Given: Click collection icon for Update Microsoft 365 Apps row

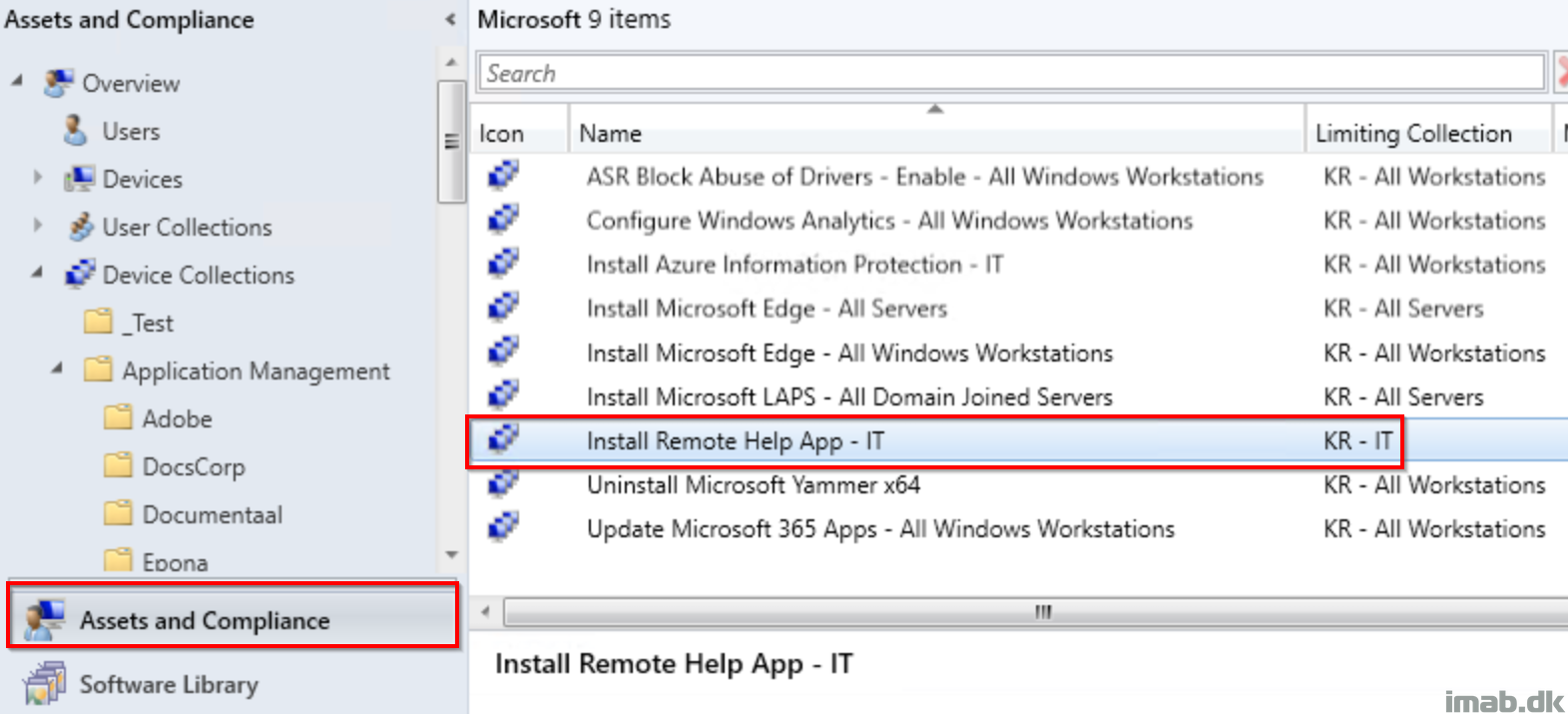Looking at the screenshot, I should point(503,527).
